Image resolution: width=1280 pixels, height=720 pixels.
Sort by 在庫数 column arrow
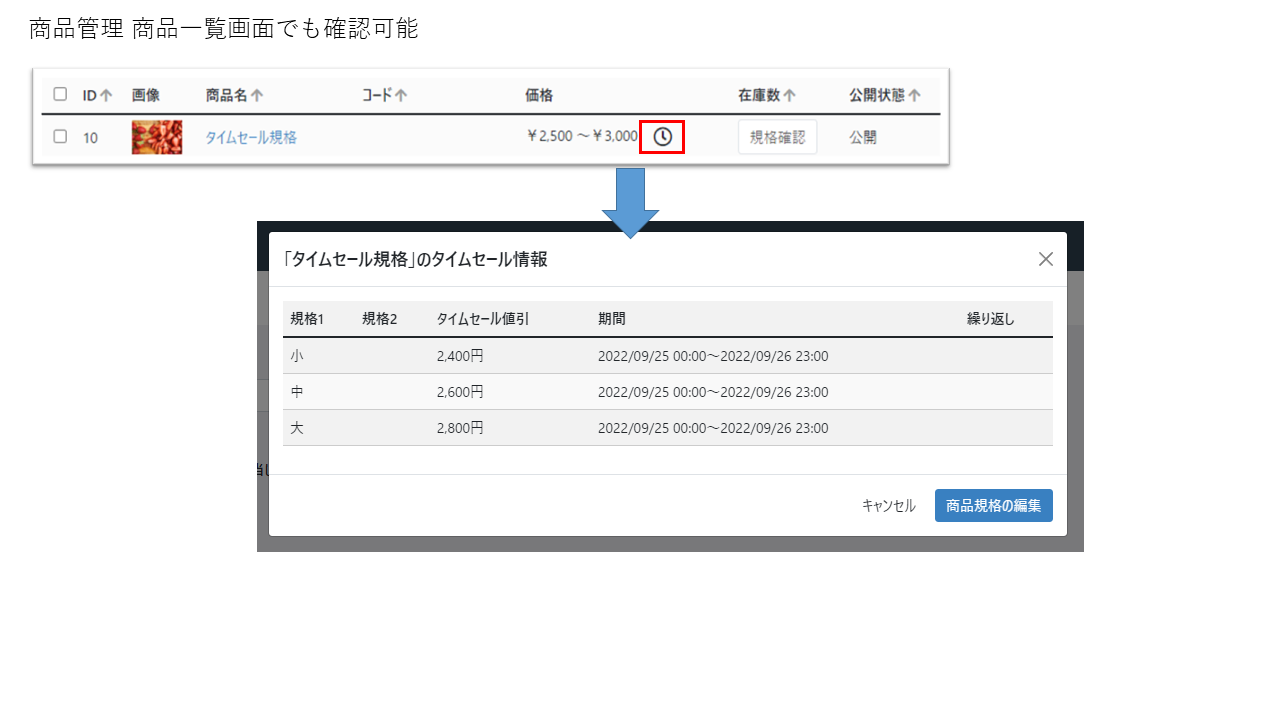tap(789, 96)
